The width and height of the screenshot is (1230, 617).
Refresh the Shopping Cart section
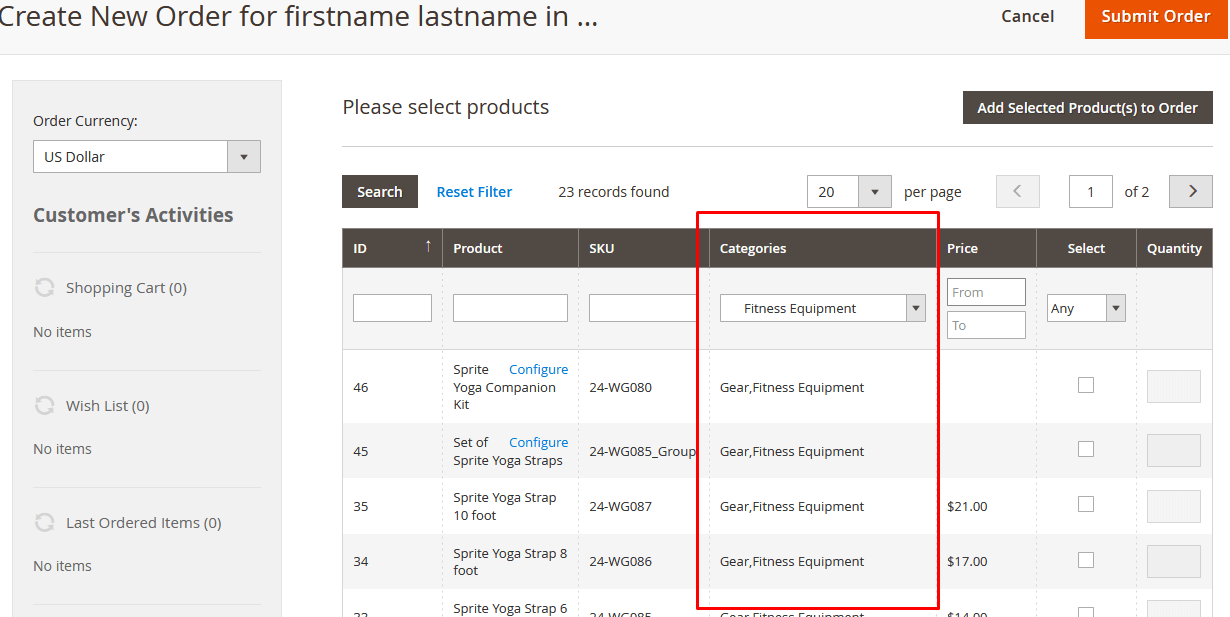[x=44, y=287]
